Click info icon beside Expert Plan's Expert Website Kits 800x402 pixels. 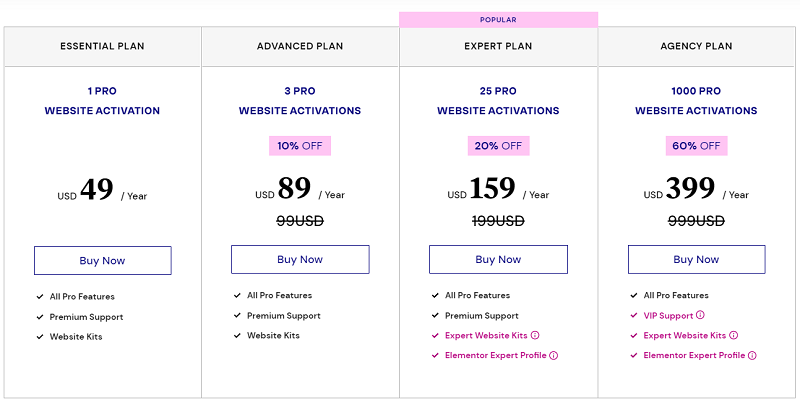[x=535, y=336]
